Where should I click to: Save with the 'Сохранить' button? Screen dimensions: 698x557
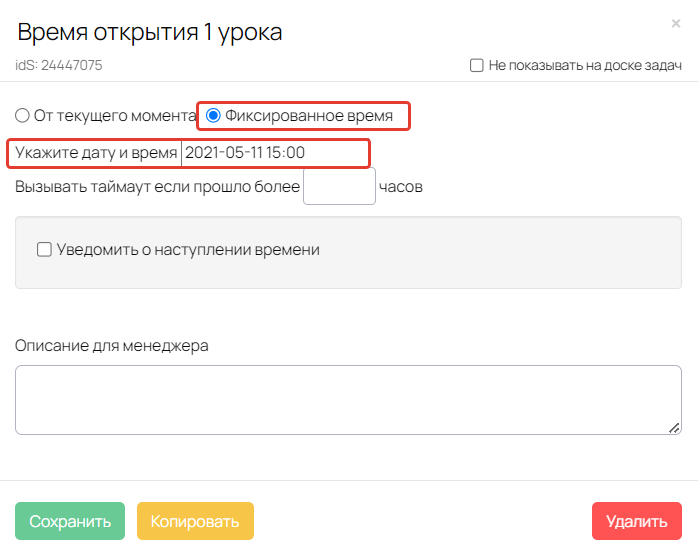(x=70, y=521)
